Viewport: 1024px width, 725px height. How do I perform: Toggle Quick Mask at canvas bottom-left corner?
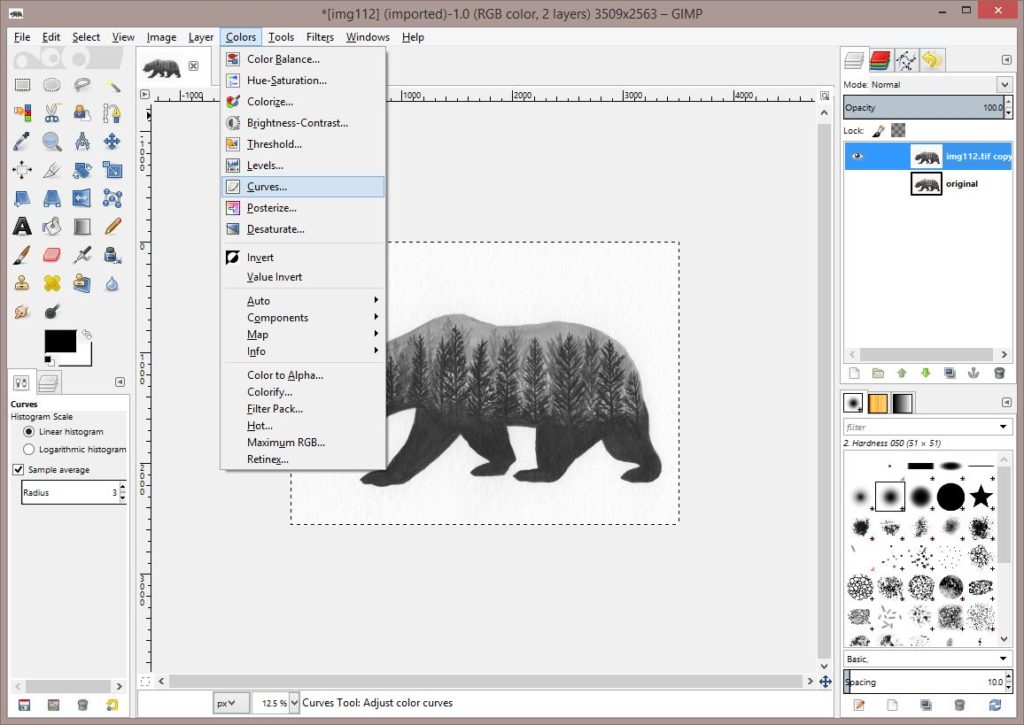[x=145, y=681]
